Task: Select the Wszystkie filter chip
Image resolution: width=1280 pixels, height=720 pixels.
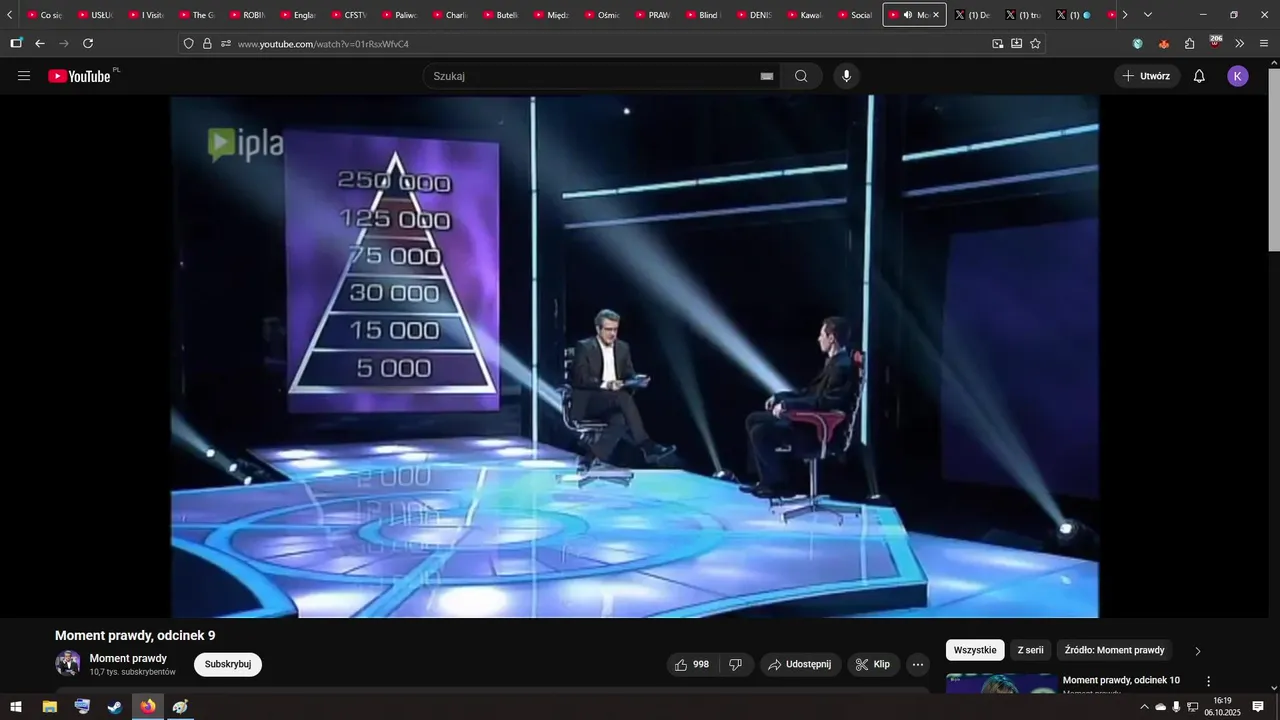Action: (x=975, y=650)
